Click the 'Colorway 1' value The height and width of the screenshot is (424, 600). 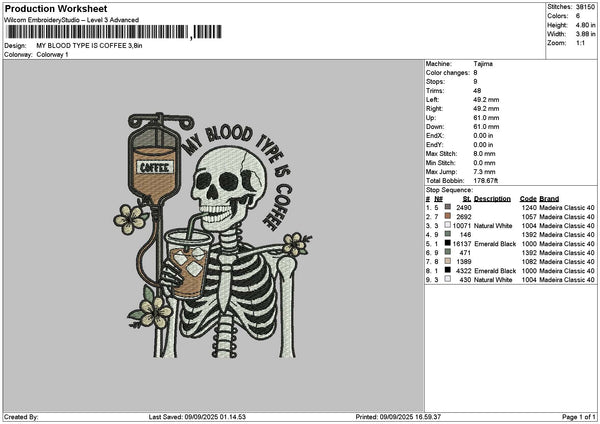tap(52, 55)
